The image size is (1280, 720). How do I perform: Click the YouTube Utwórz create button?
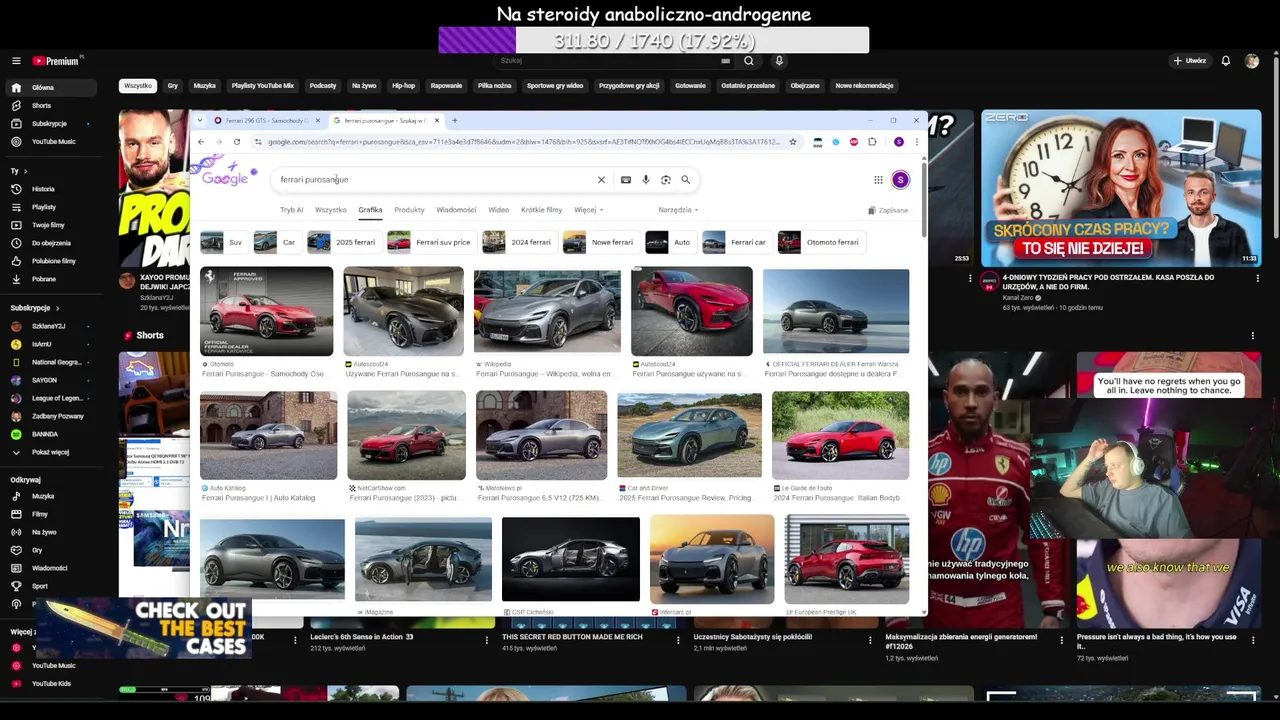click(1190, 61)
